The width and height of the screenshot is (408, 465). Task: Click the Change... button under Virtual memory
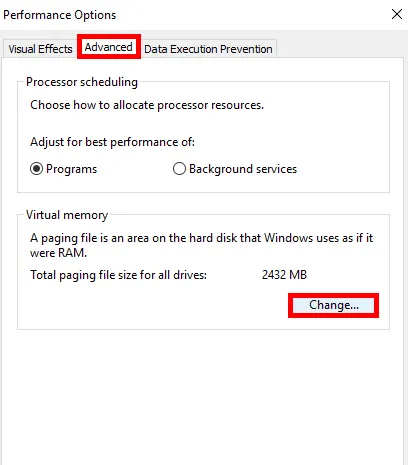pyautogui.click(x=333, y=305)
